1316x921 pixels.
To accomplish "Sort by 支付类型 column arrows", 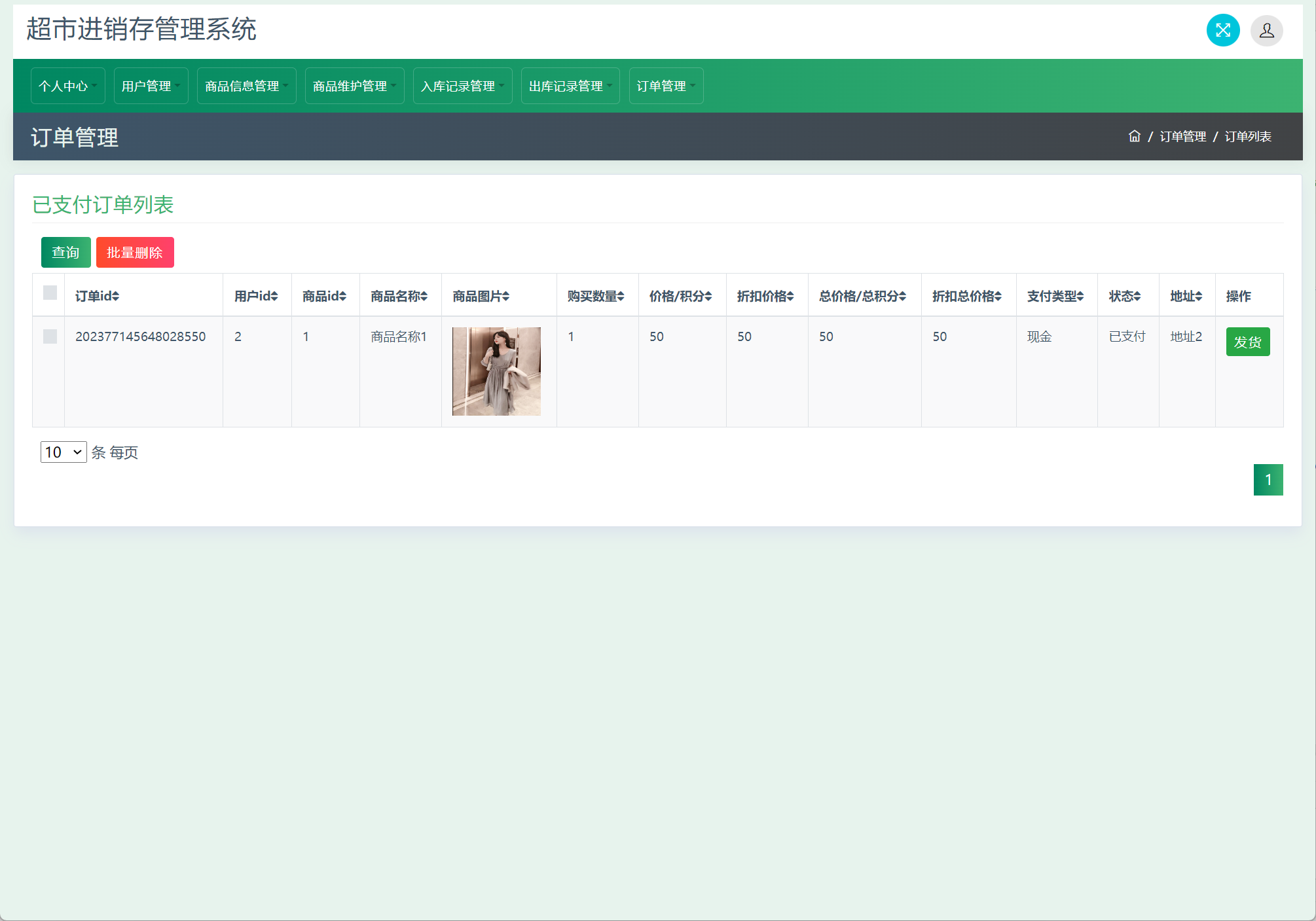I will [1080, 297].
